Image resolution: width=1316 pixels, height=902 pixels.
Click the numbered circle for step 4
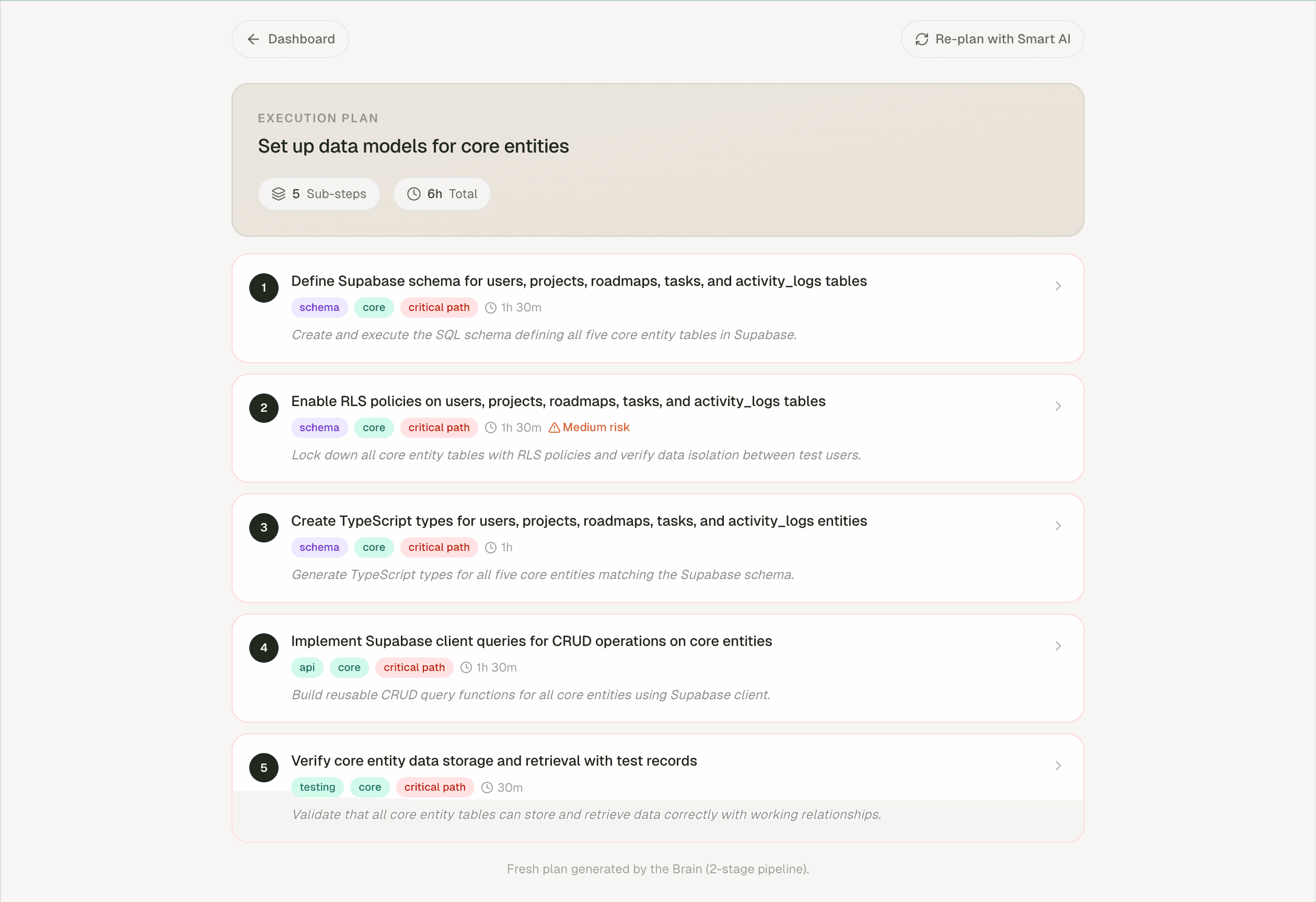point(263,648)
